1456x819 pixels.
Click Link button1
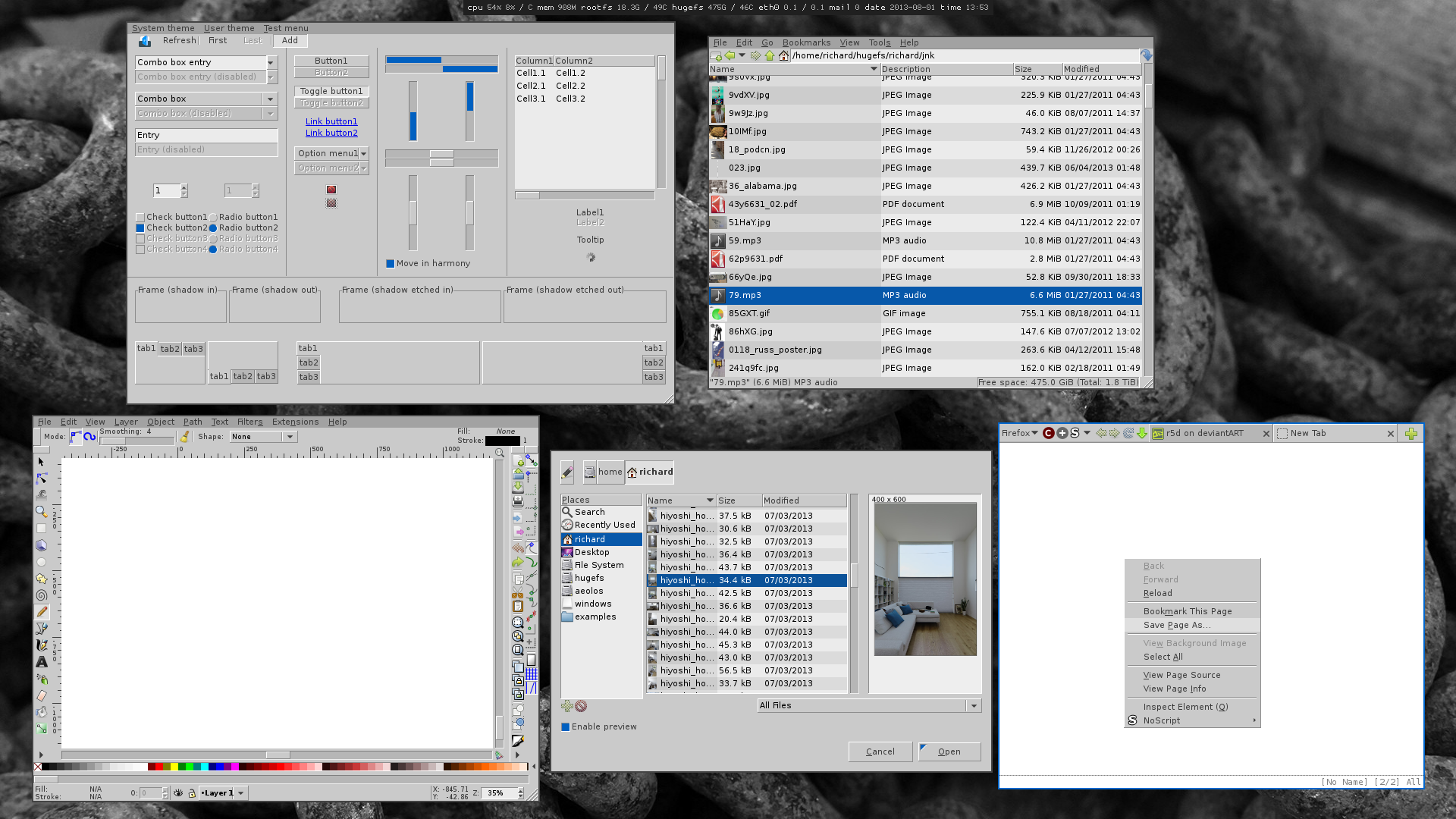[331, 121]
